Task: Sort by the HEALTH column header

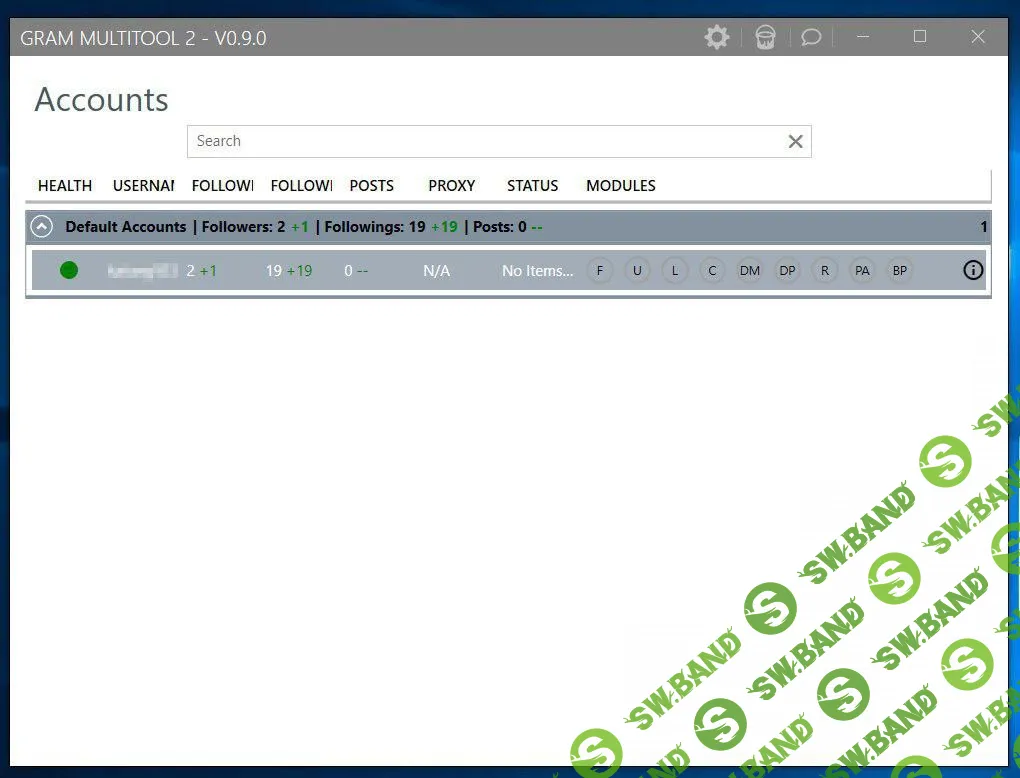Action: (x=65, y=186)
